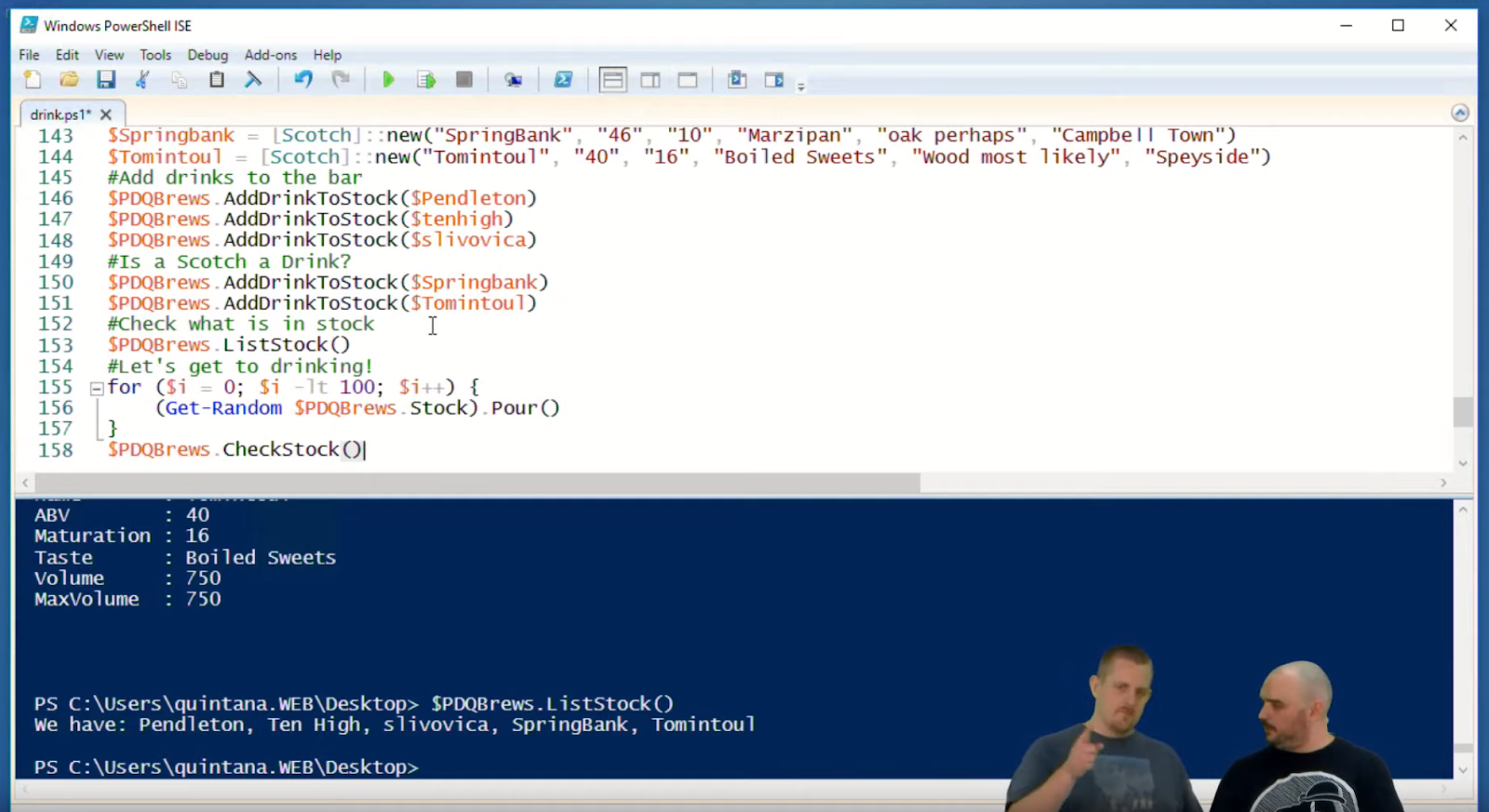Viewport: 1489px width, 812px height.
Task: Click '#Add drinks to the bar' comment
Action: pos(235,178)
